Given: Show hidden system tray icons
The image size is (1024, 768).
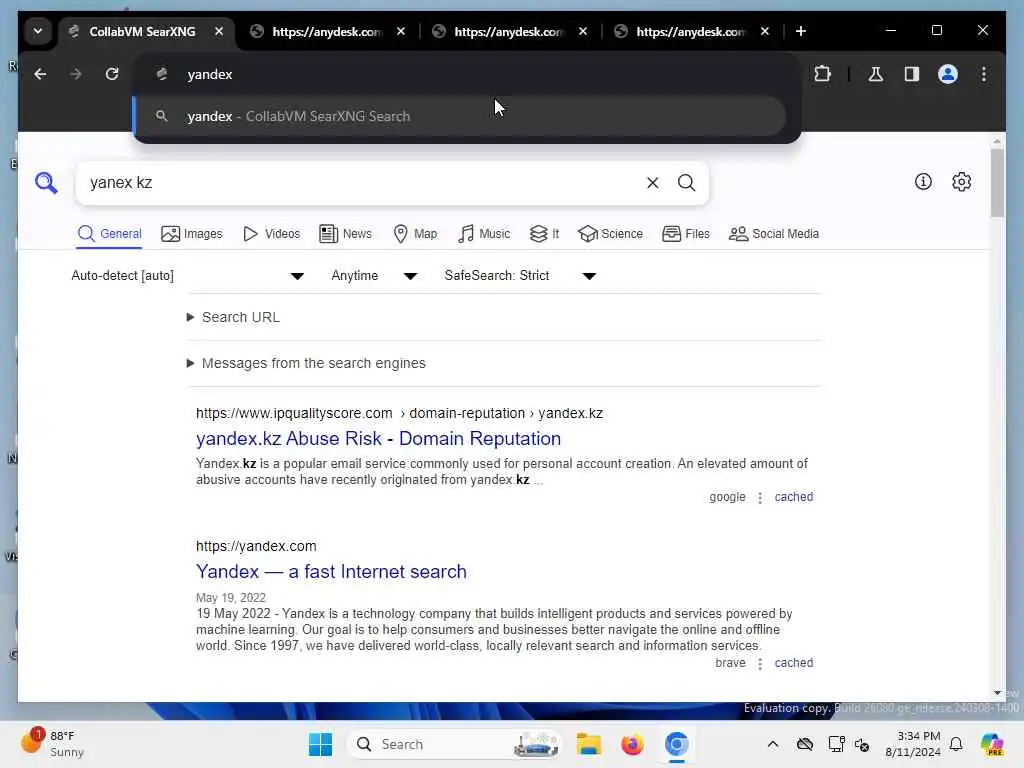Looking at the screenshot, I should point(773,744).
